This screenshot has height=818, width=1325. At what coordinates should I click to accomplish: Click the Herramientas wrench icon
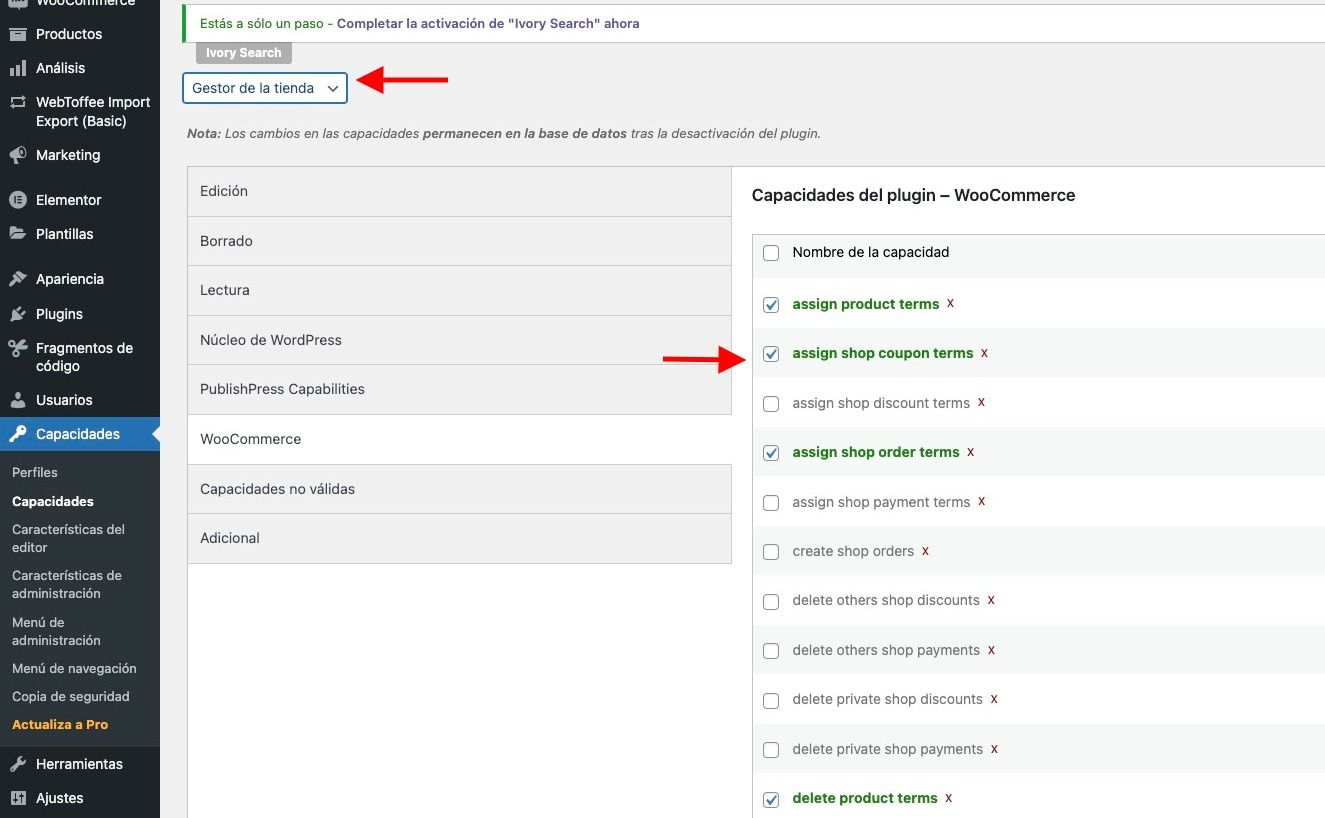pos(17,764)
